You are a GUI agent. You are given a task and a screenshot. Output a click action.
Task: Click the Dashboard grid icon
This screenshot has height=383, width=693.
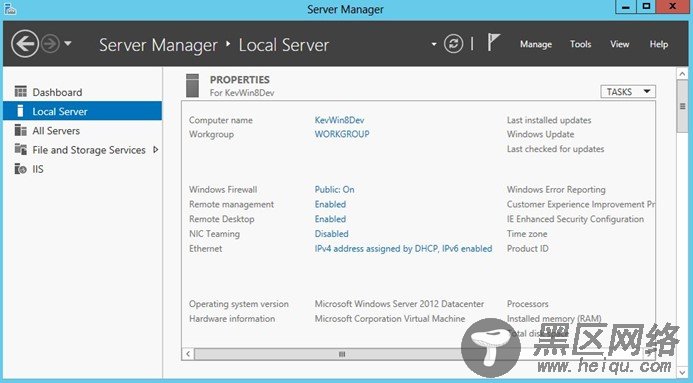(x=20, y=91)
